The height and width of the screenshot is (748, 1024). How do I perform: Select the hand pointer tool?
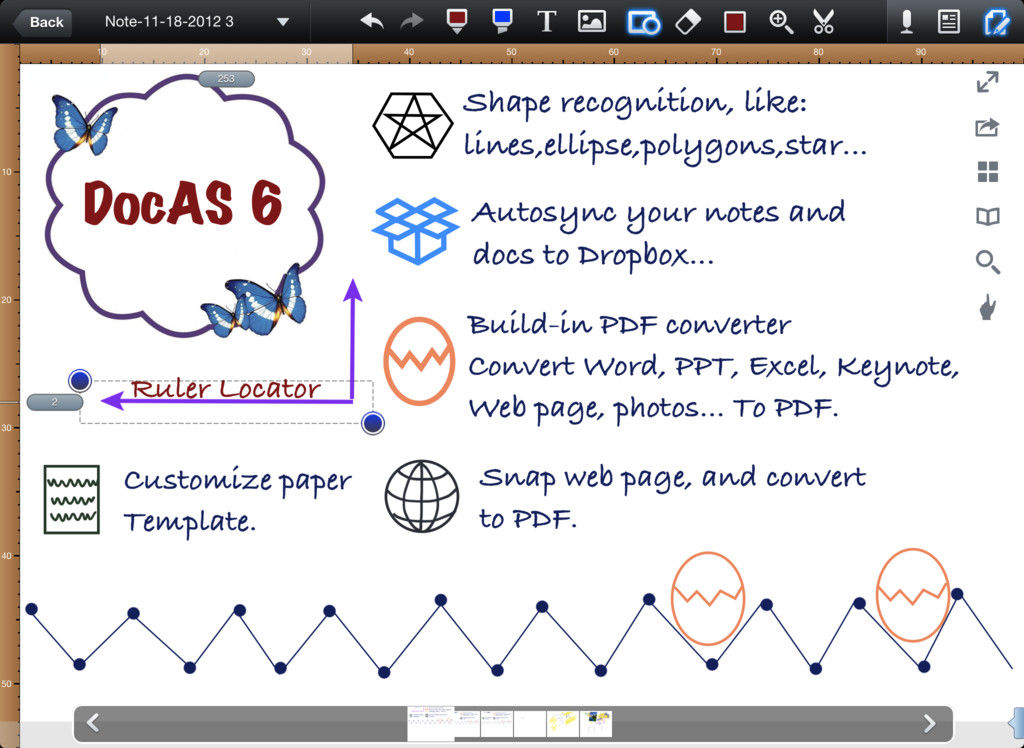pos(987,306)
